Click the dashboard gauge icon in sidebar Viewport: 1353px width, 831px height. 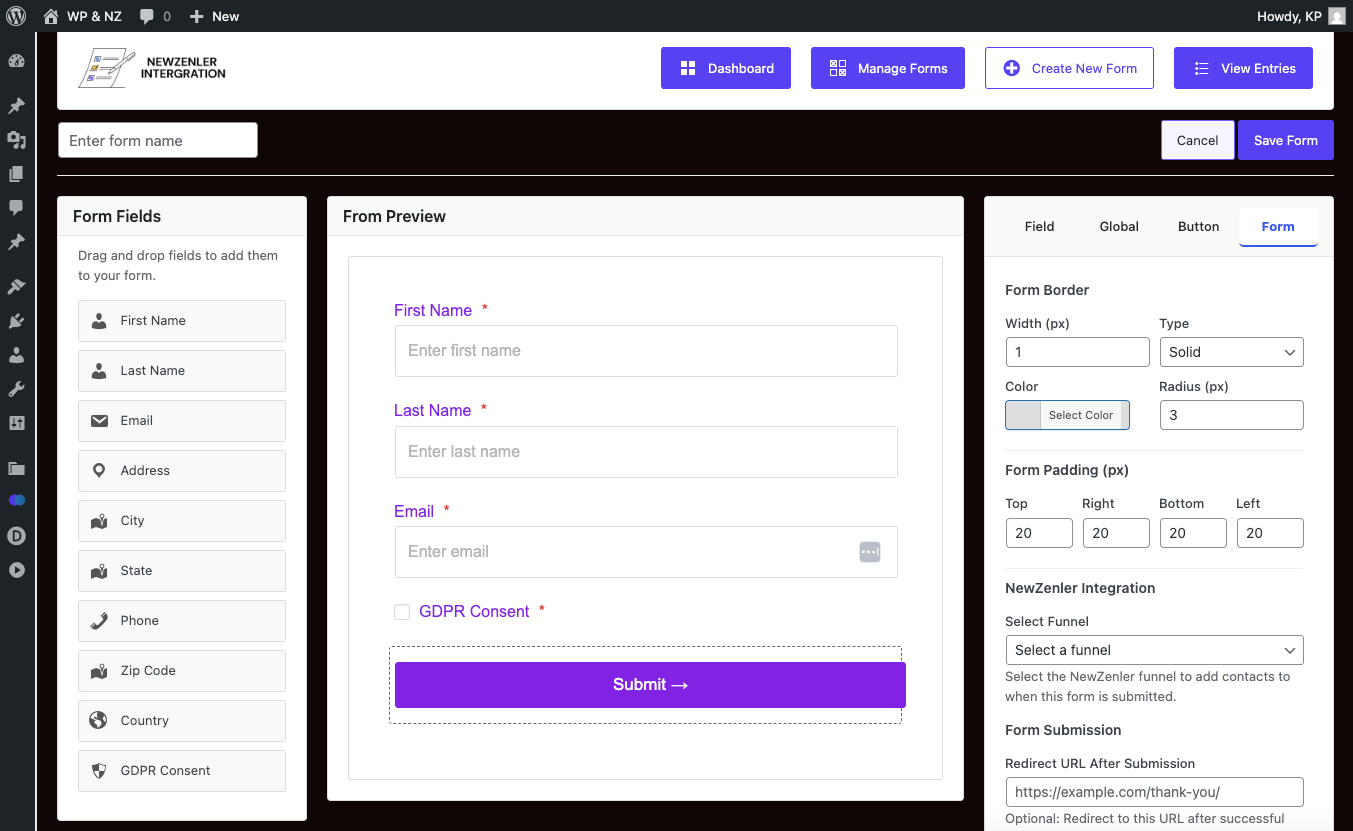coord(16,61)
